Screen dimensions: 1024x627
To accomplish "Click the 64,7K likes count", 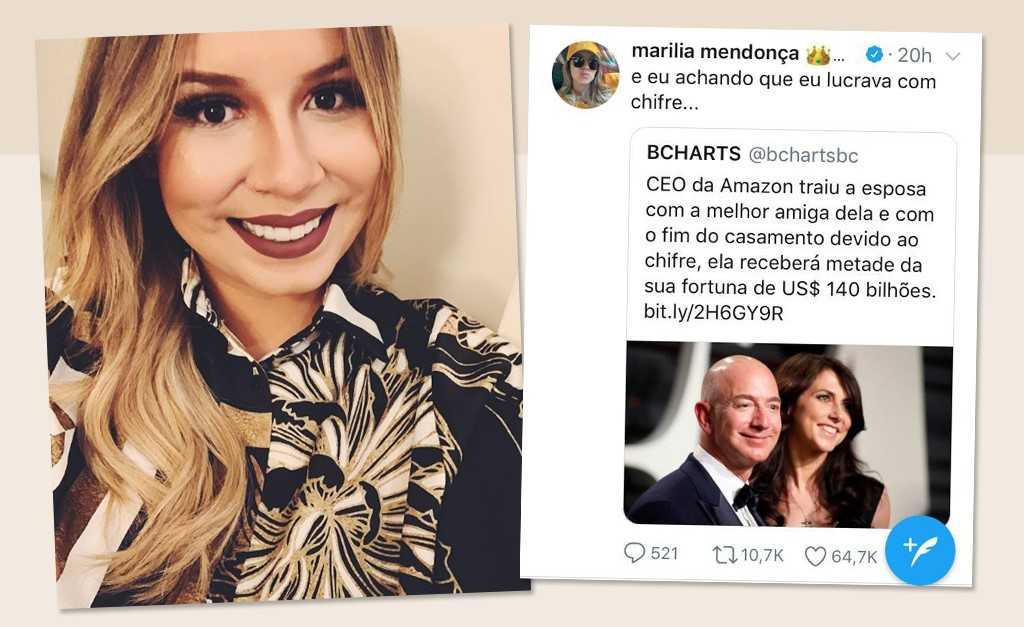I will pos(854,556).
